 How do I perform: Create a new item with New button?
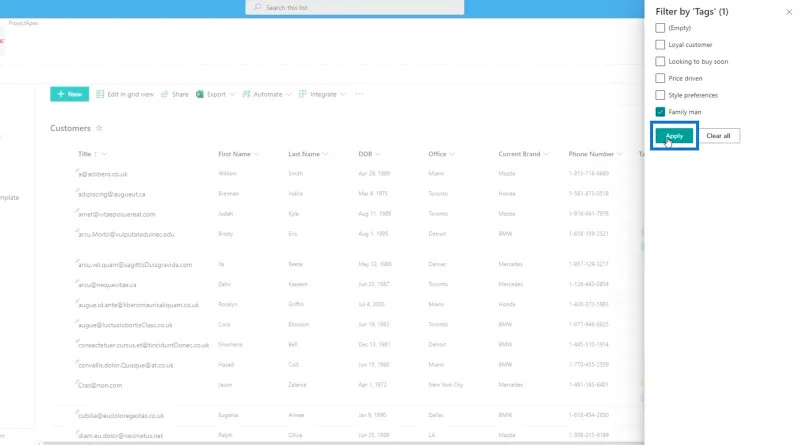pyautogui.click(x=69, y=94)
